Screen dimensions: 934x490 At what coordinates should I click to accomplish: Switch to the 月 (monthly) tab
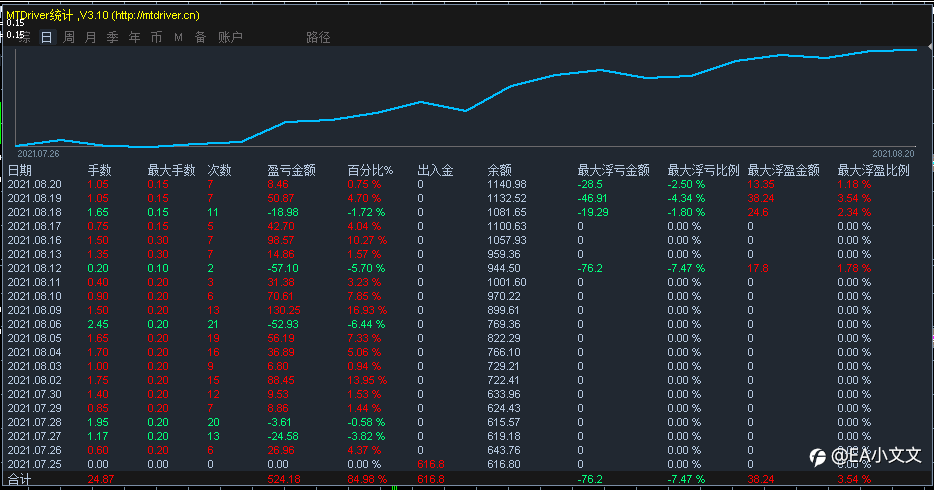click(91, 38)
